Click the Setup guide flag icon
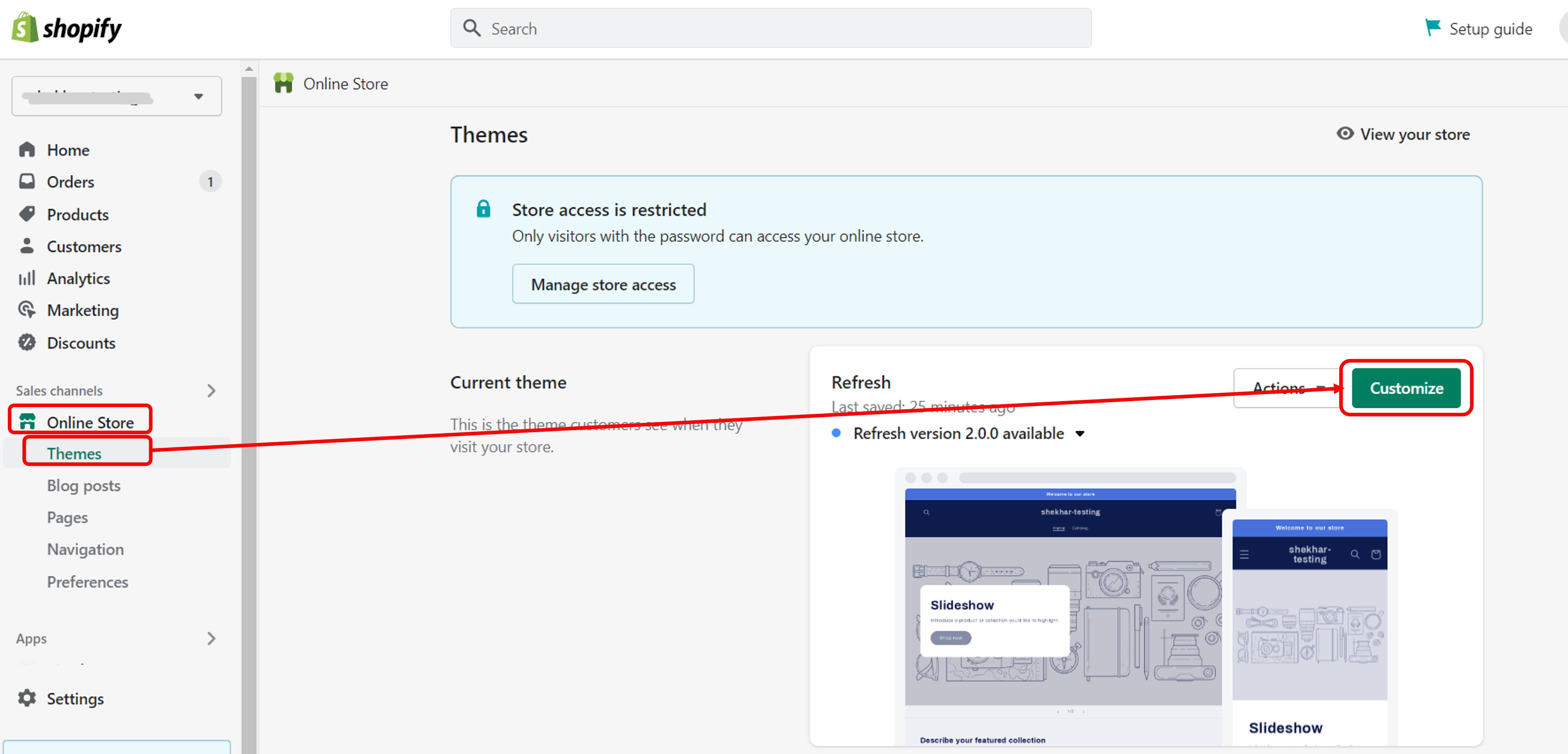This screenshot has height=754, width=1568. [1432, 28]
